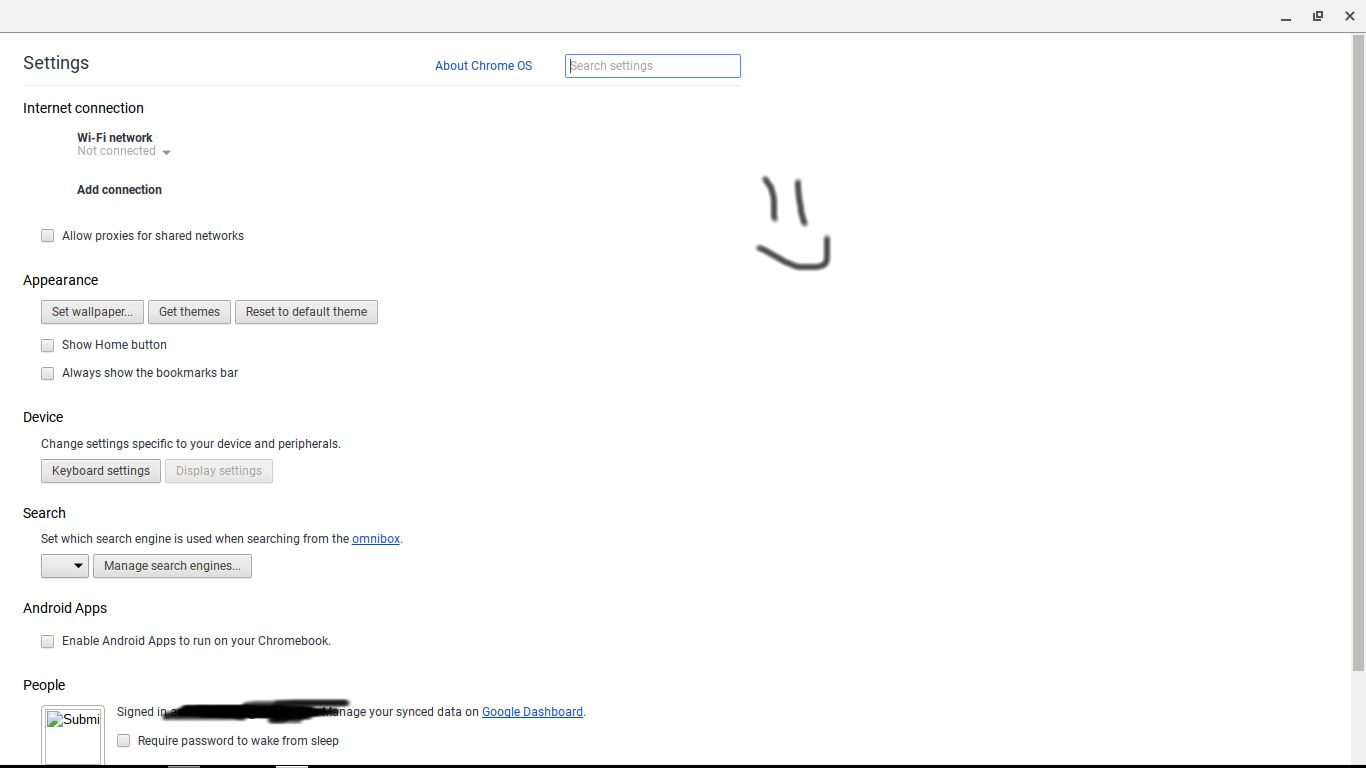Click Reset to default theme
This screenshot has width=1366, height=768.
point(306,312)
